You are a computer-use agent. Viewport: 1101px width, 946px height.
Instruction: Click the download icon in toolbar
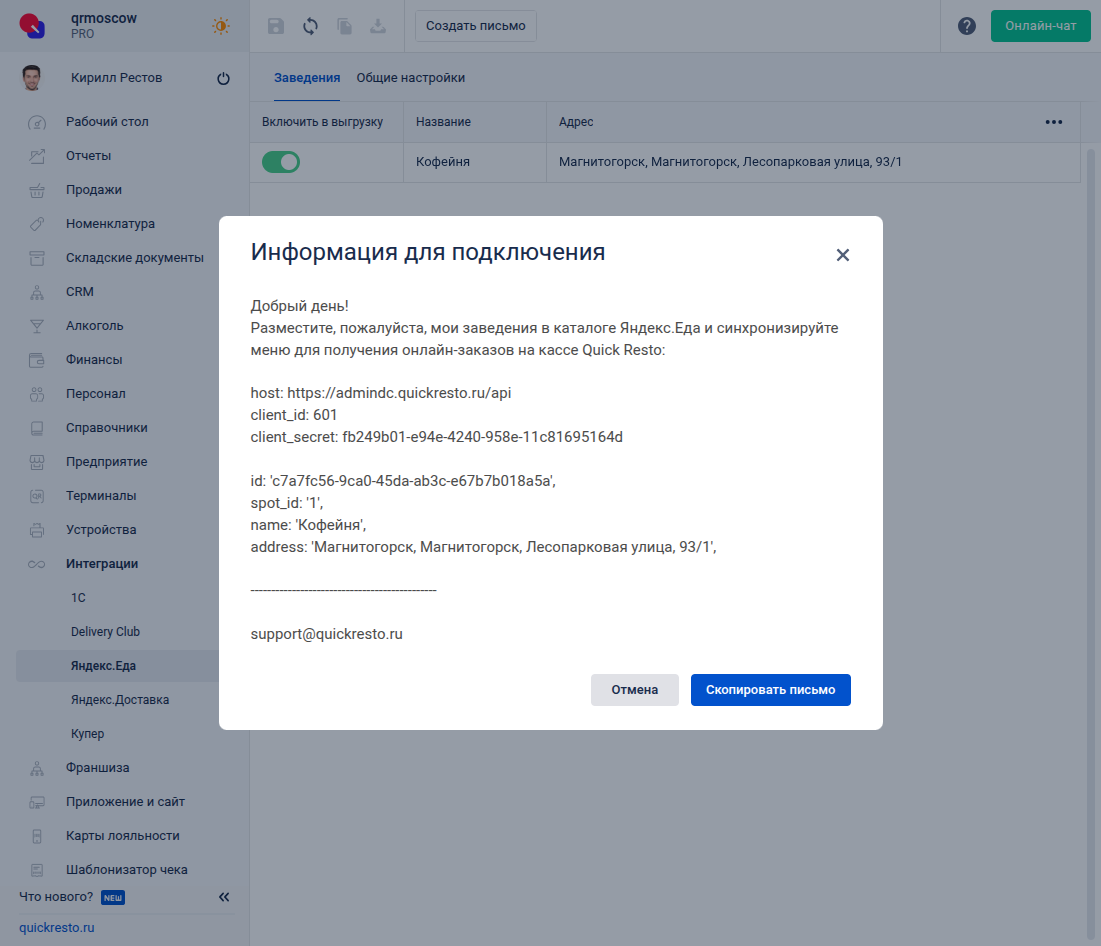click(x=378, y=26)
